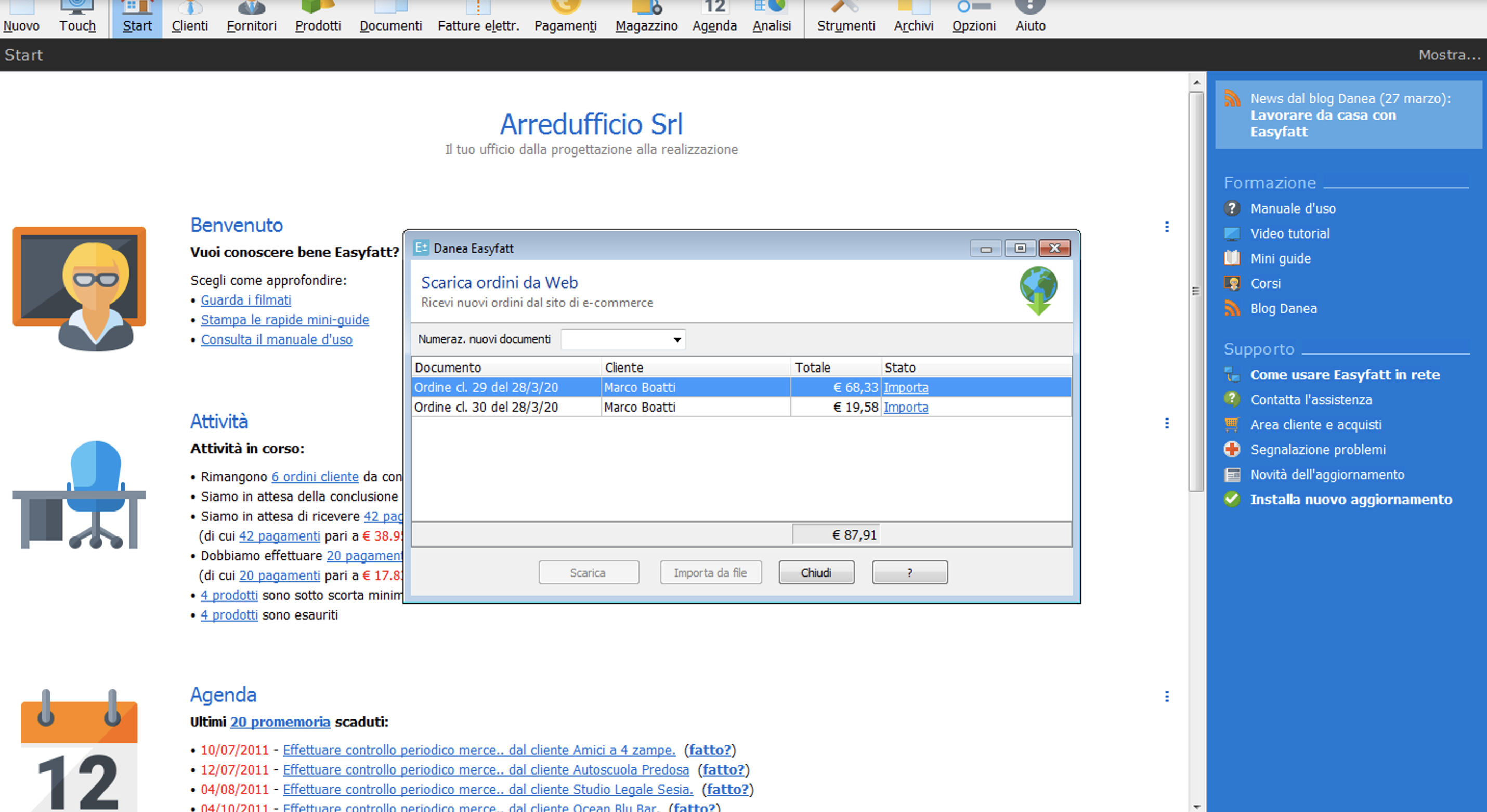Click the Video tutorial monitor icon
The height and width of the screenshot is (812, 1487).
coord(1232,233)
